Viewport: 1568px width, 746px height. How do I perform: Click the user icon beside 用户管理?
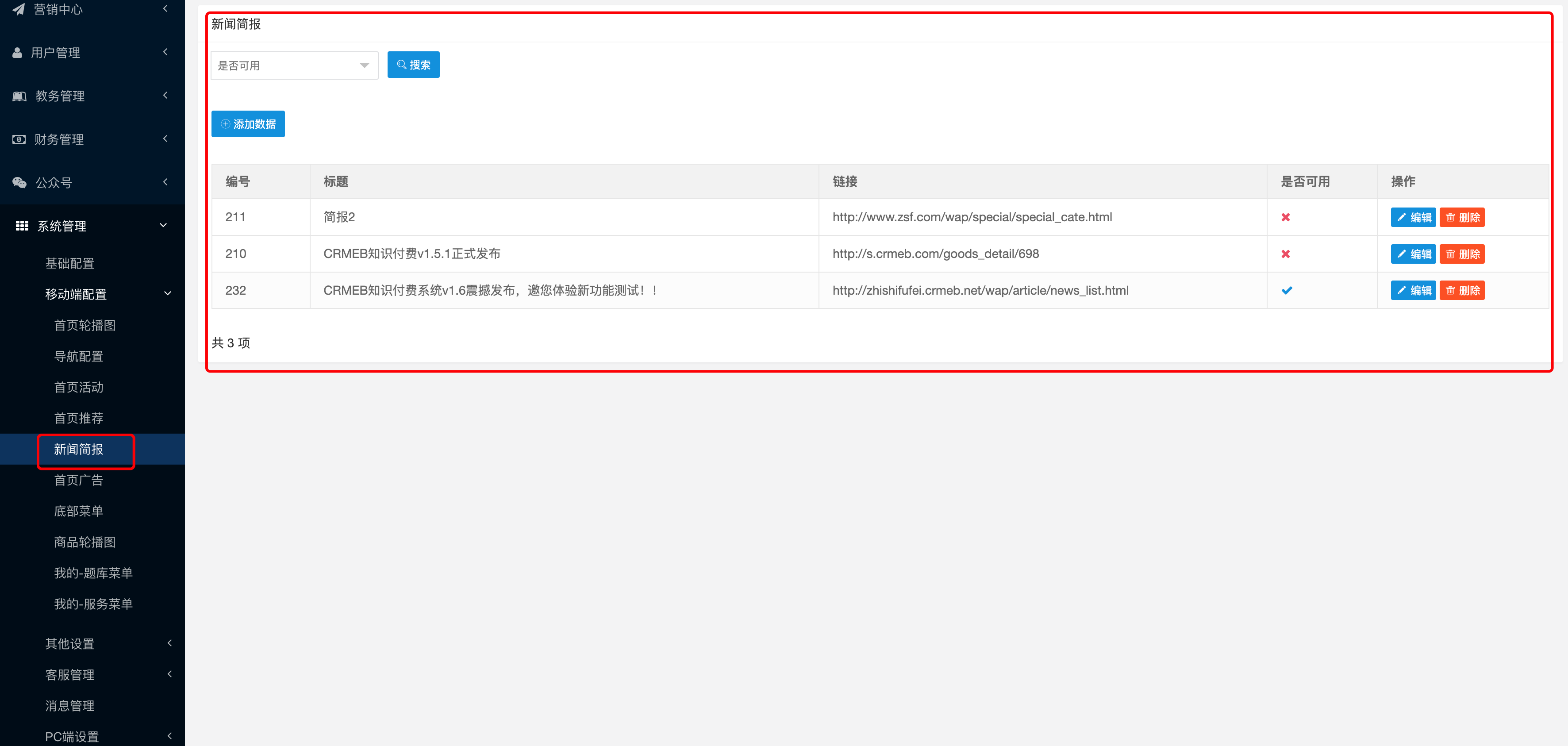18,53
